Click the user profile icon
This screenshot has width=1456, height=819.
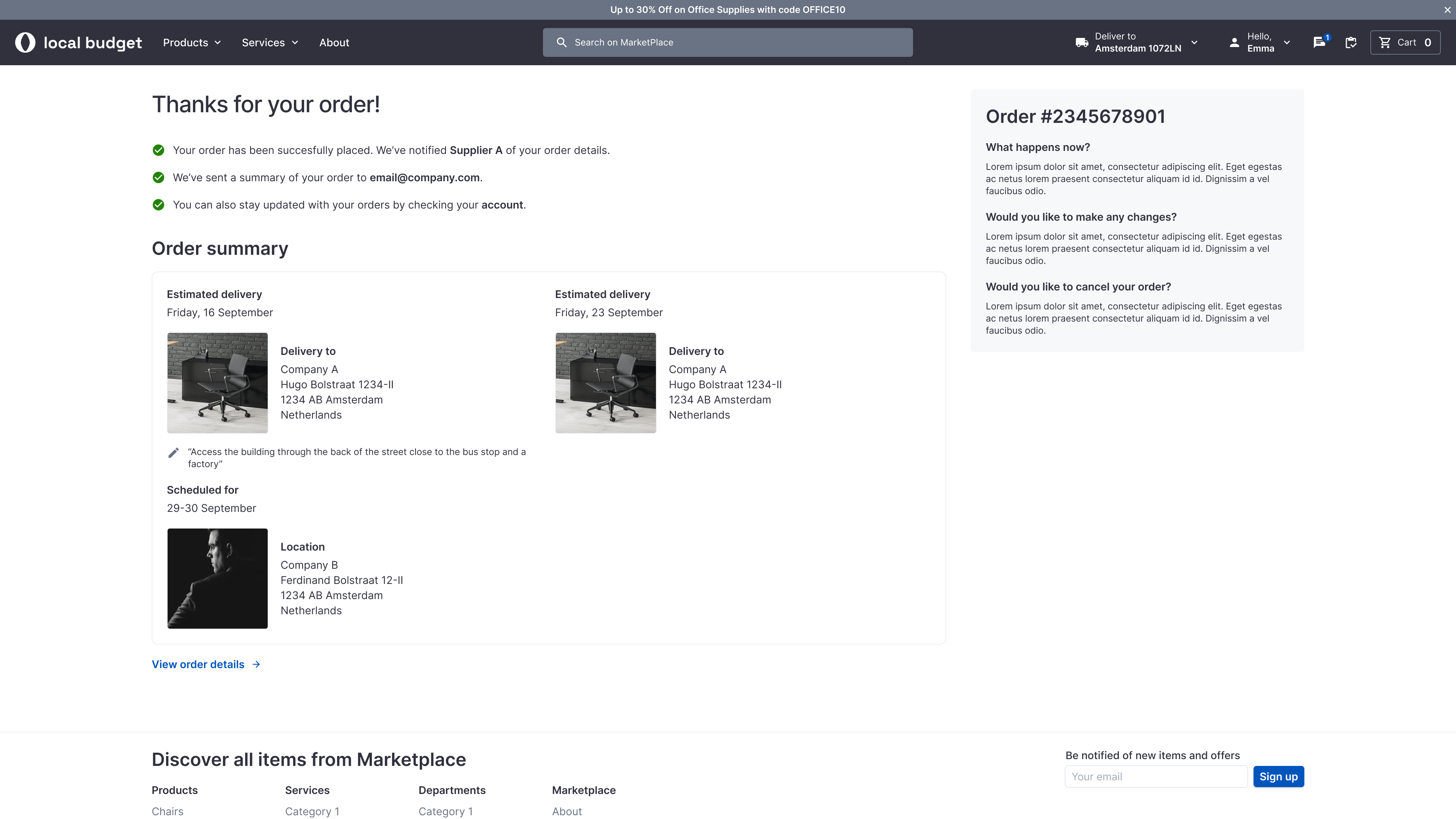coord(1235,42)
